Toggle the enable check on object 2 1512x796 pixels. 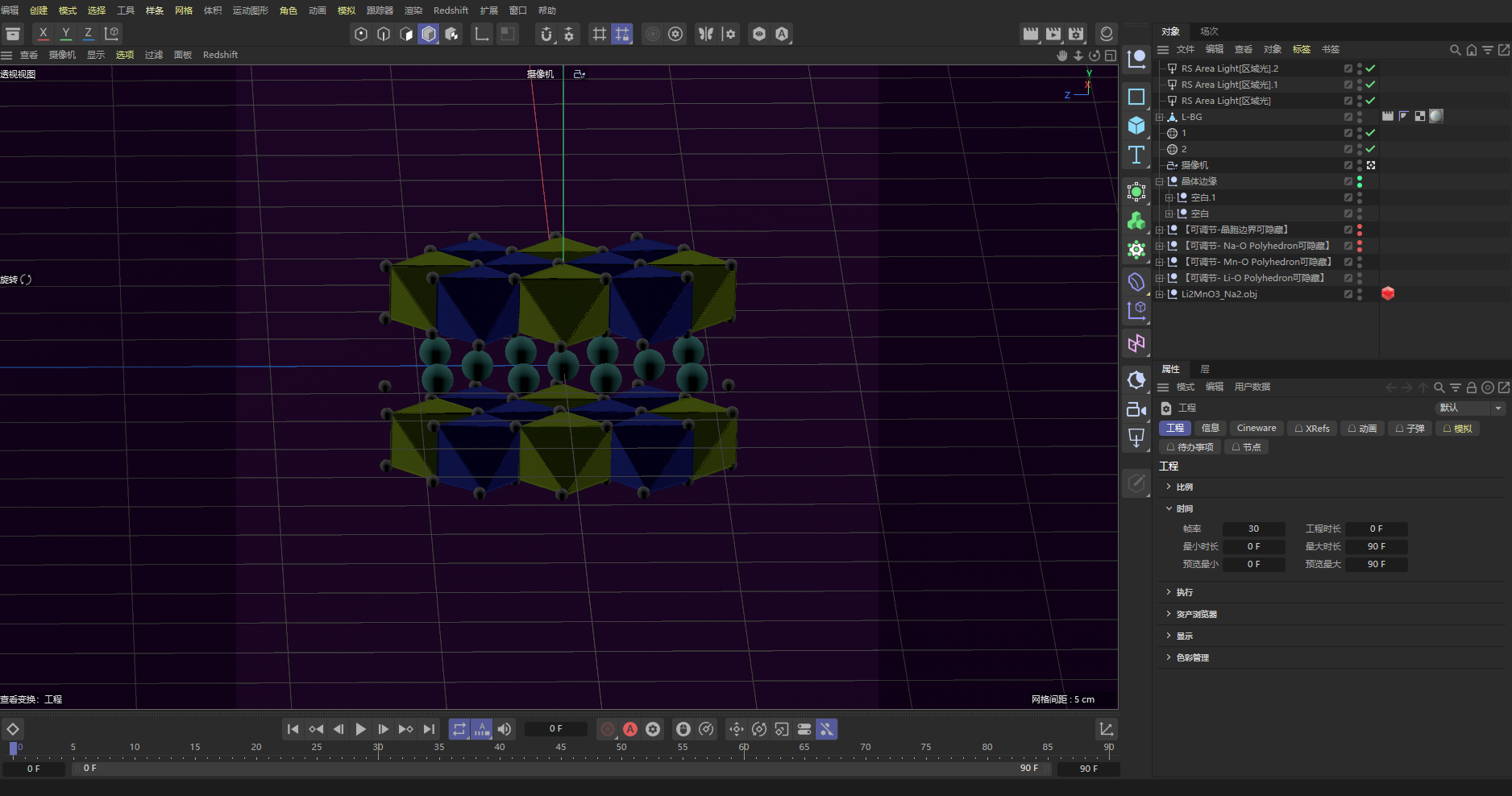(1371, 149)
